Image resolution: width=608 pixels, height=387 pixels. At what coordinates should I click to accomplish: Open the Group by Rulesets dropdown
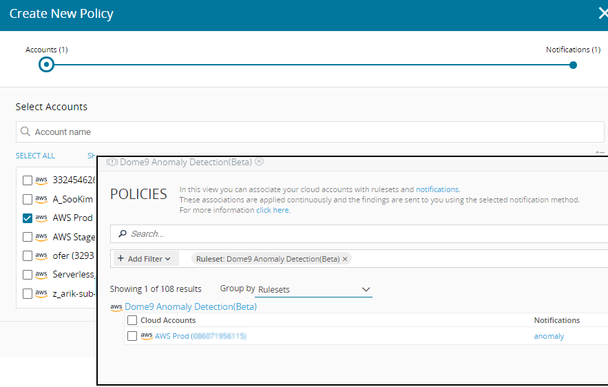[x=313, y=290]
